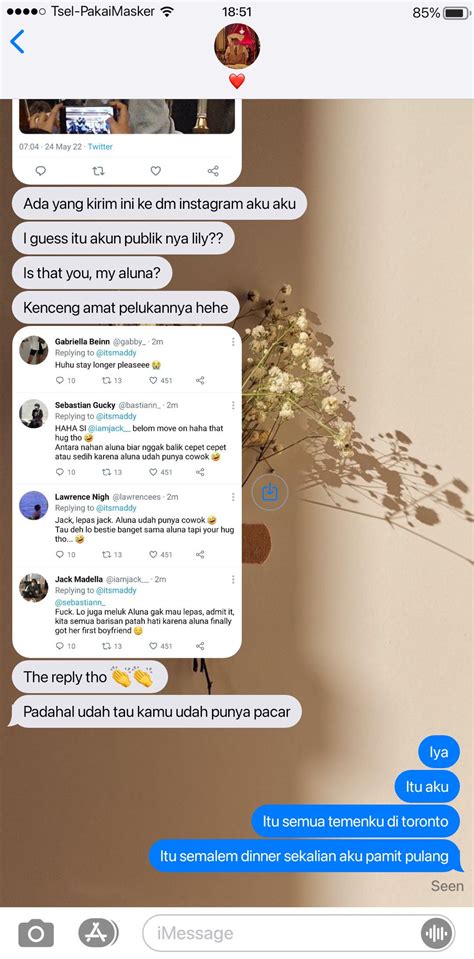Go back using the blue chevron
Image resolution: width=474 pixels, height=959 pixels.
[18, 42]
